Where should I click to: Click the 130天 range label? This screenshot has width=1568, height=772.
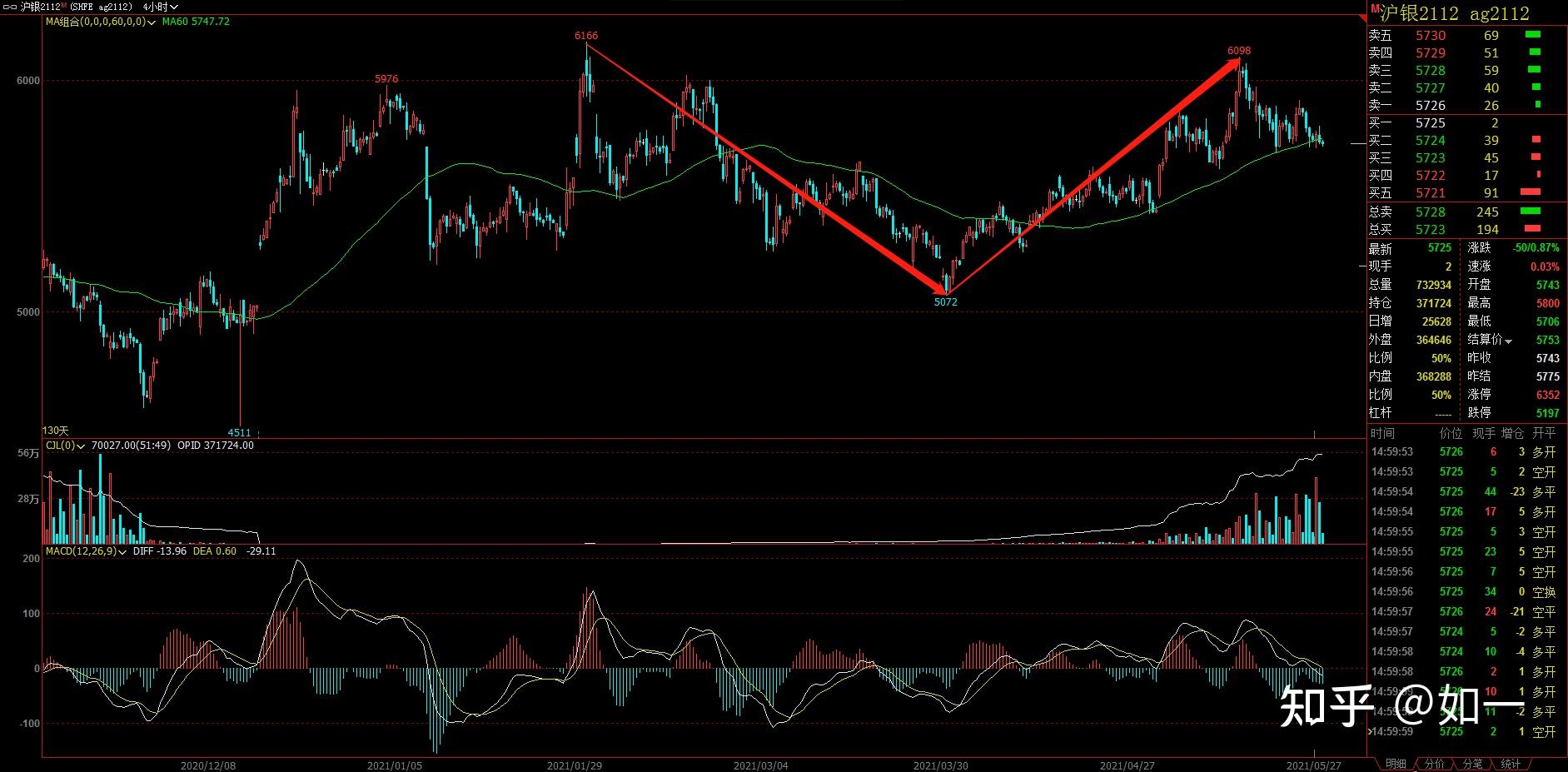click(55, 431)
